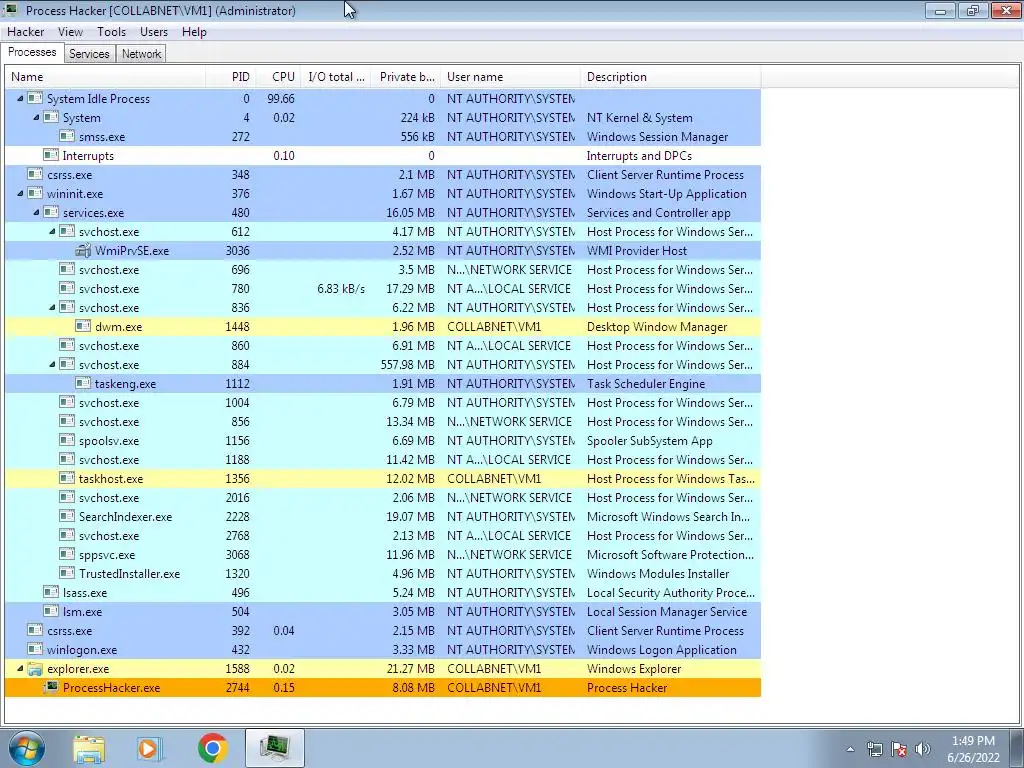
Task: Click the 'WMI Provider Host' description
Action: [x=637, y=251]
